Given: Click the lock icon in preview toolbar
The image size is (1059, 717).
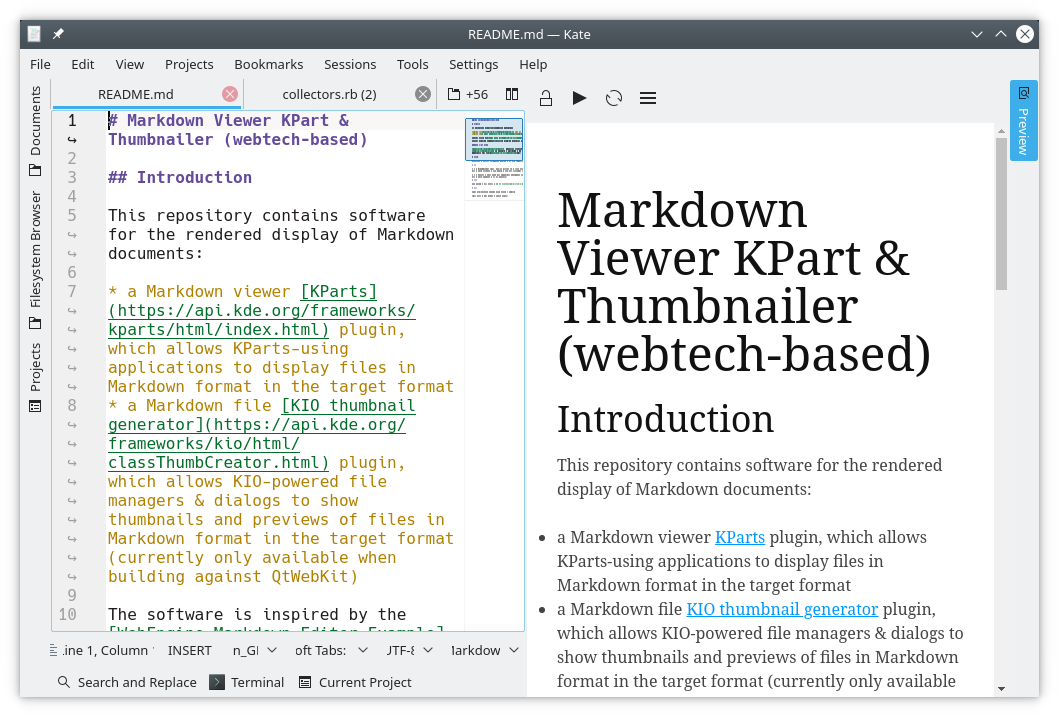Looking at the screenshot, I should (546, 97).
